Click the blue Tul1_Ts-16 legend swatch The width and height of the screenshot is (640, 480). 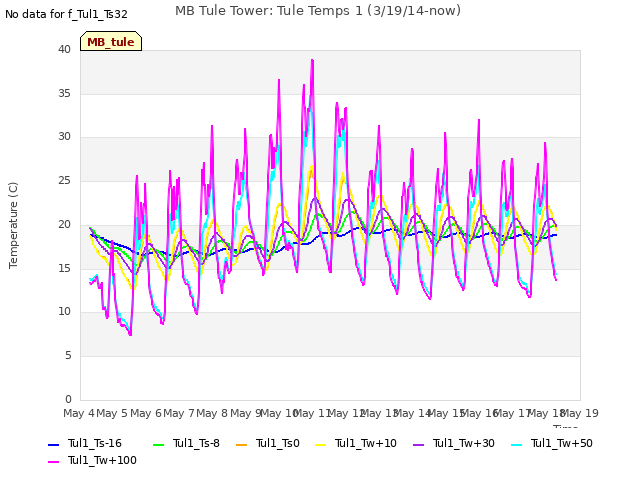coord(54,444)
